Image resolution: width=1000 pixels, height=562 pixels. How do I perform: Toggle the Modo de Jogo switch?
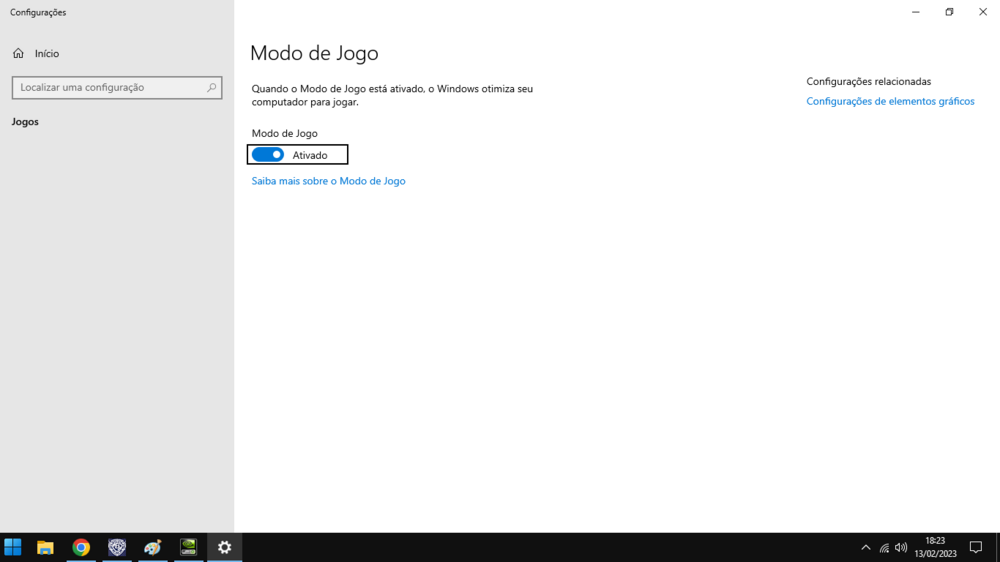coord(268,154)
